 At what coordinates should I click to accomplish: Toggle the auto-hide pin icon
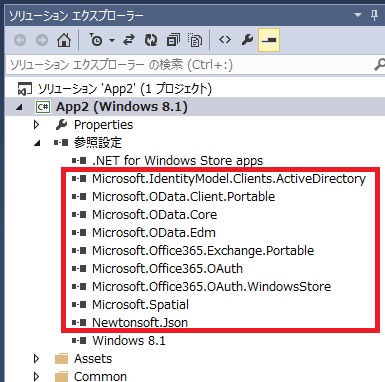pyautogui.click(x=374, y=15)
